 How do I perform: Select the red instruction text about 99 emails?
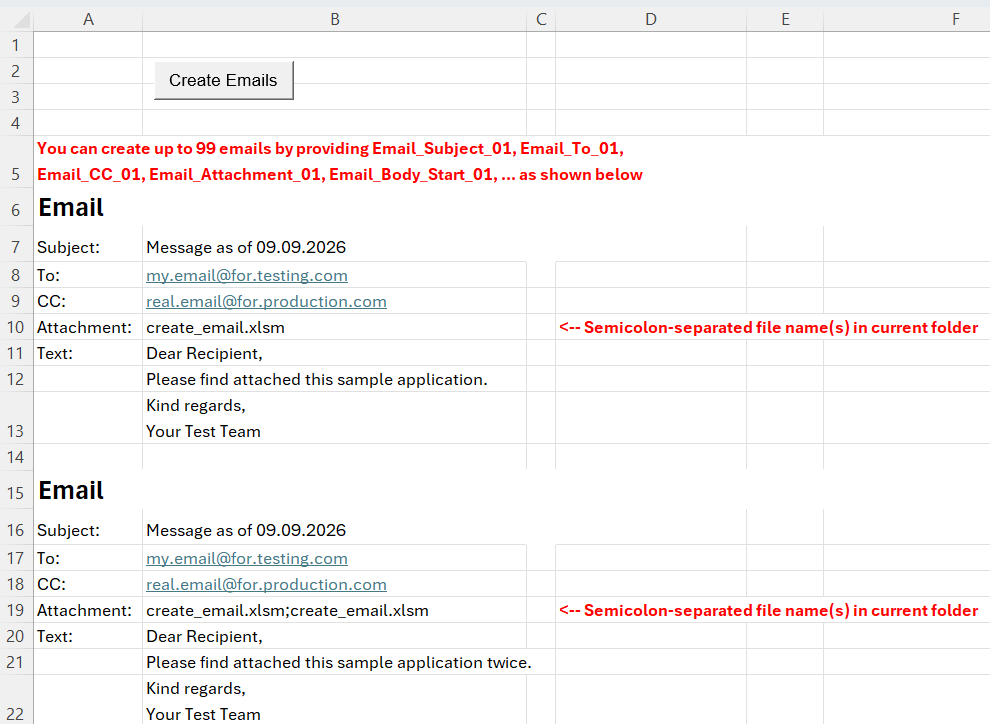click(340, 162)
